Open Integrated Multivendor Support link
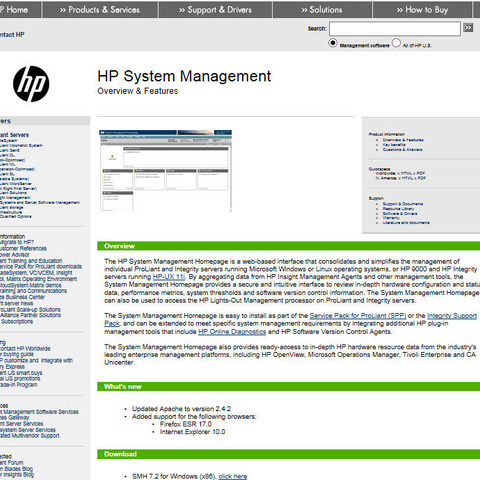 coord(30,436)
